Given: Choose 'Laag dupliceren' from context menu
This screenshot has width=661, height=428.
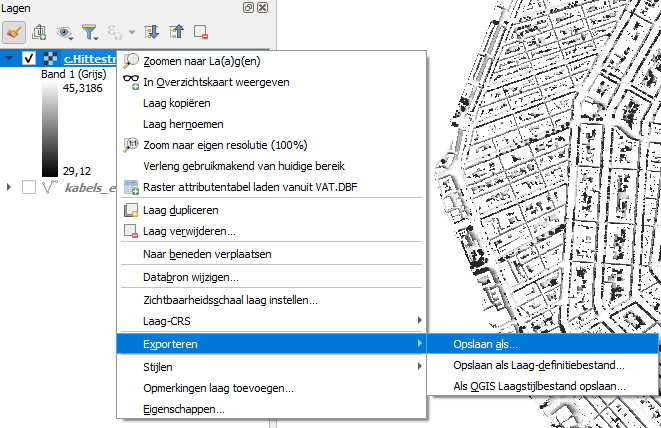Looking at the screenshot, I should click(271, 210).
